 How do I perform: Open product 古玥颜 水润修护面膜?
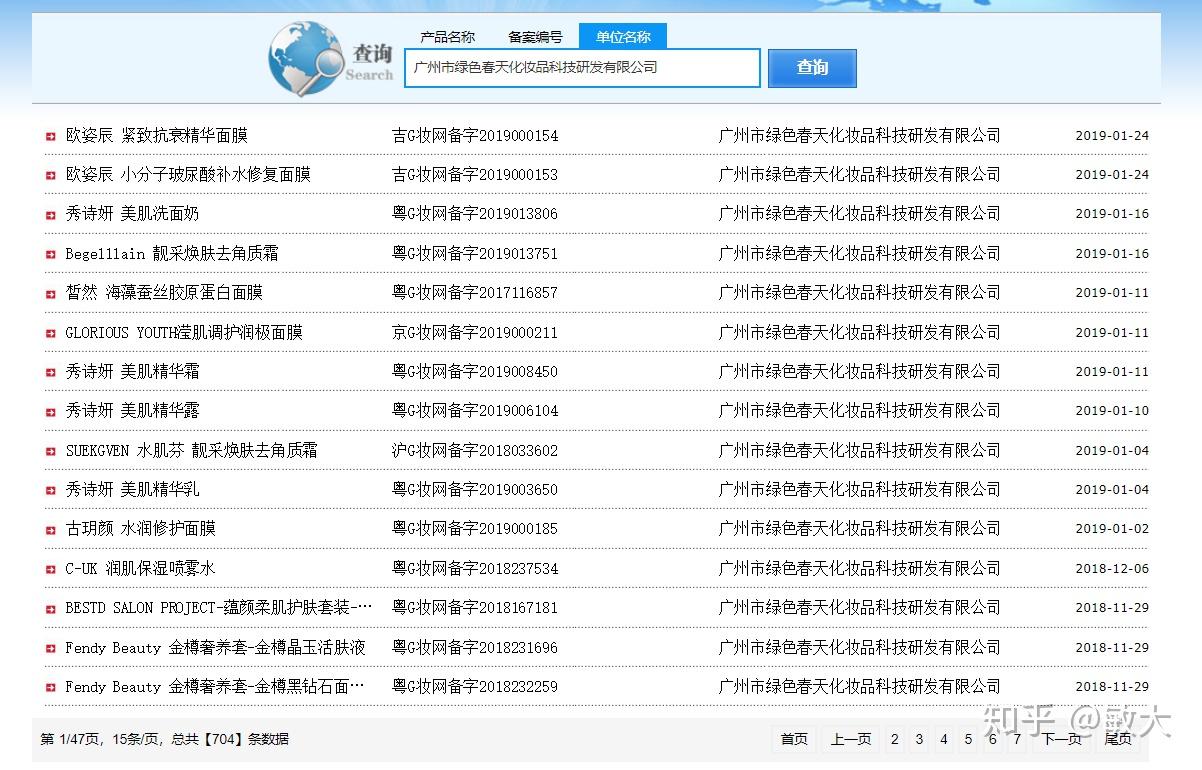(140, 528)
